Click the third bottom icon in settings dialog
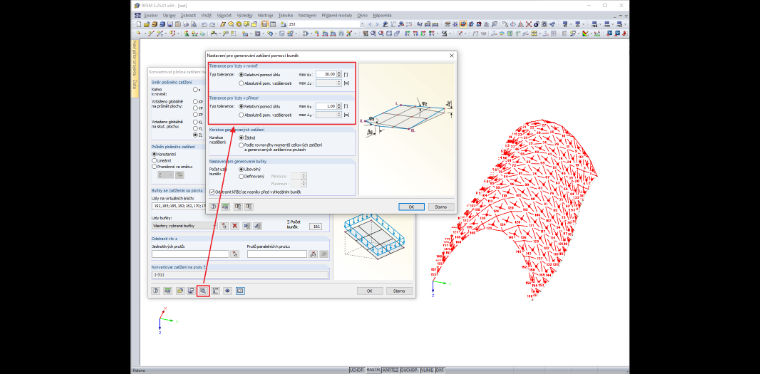This screenshot has width=760, height=374. click(238, 207)
